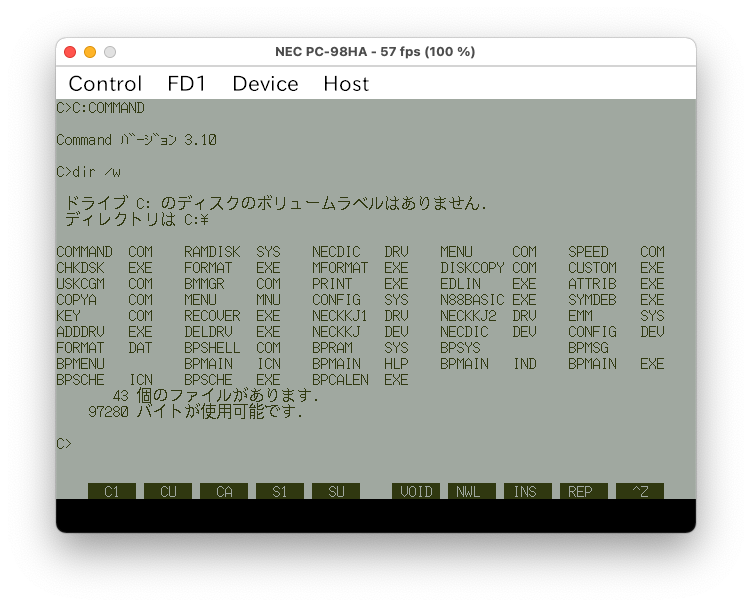Viewport: 752px width, 607px height.
Task: Click the final C> command prompt
Action: [64, 444]
